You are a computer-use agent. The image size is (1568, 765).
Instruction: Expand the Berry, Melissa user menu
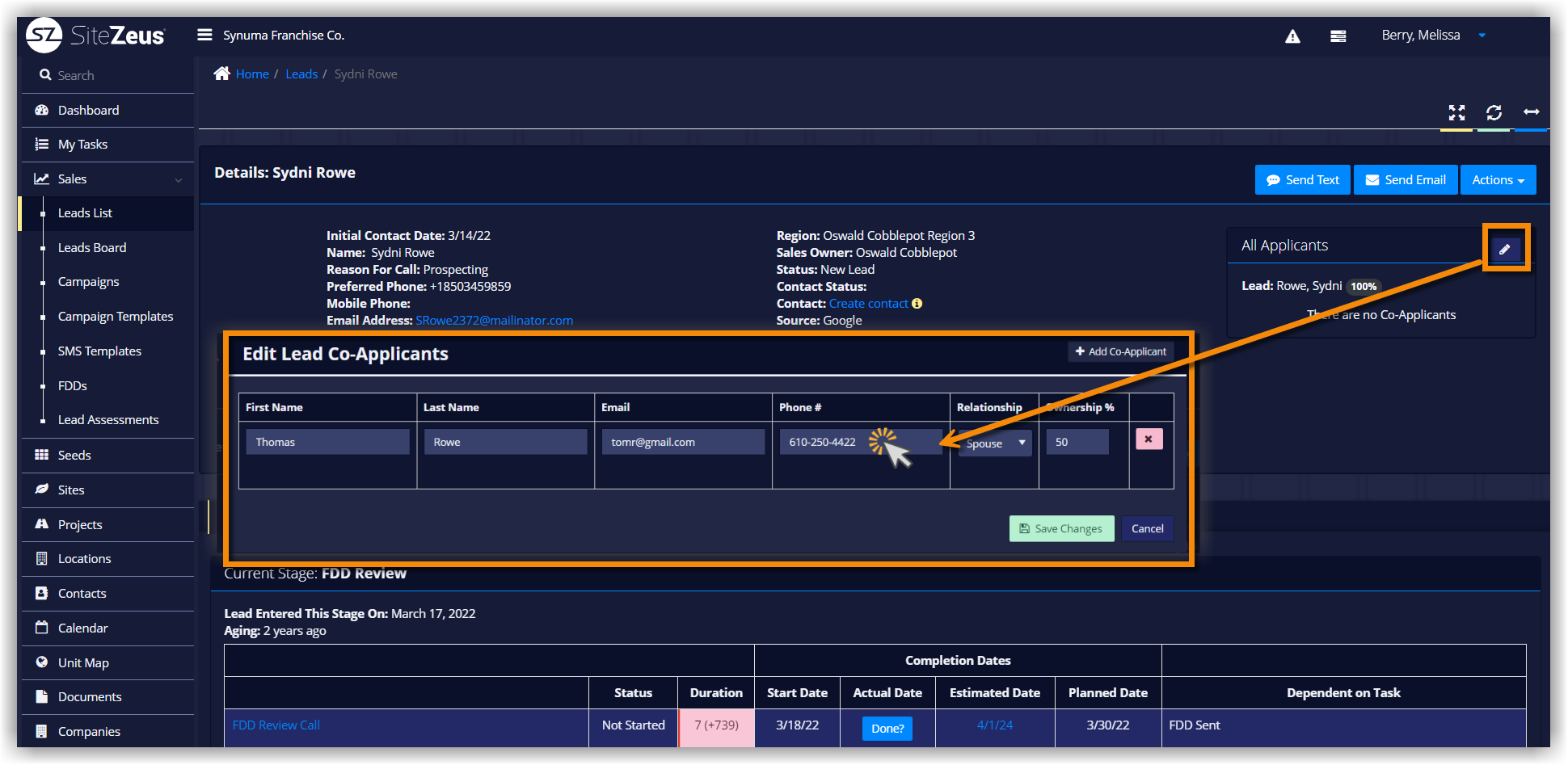point(1433,36)
